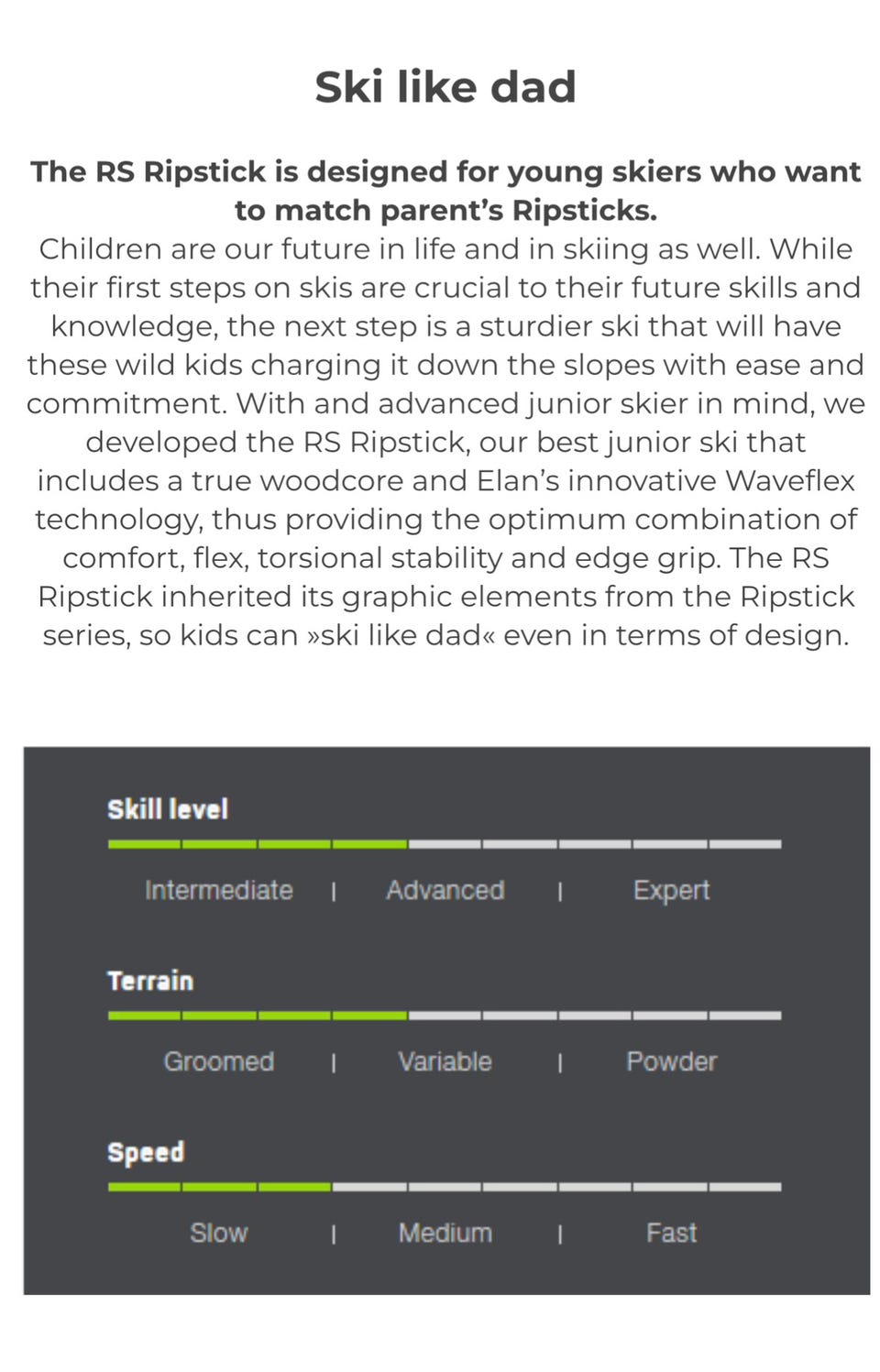Choose the Variable terrain label
The height and width of the screenshot is (1372, 880).
click(x=445, y=1061)
